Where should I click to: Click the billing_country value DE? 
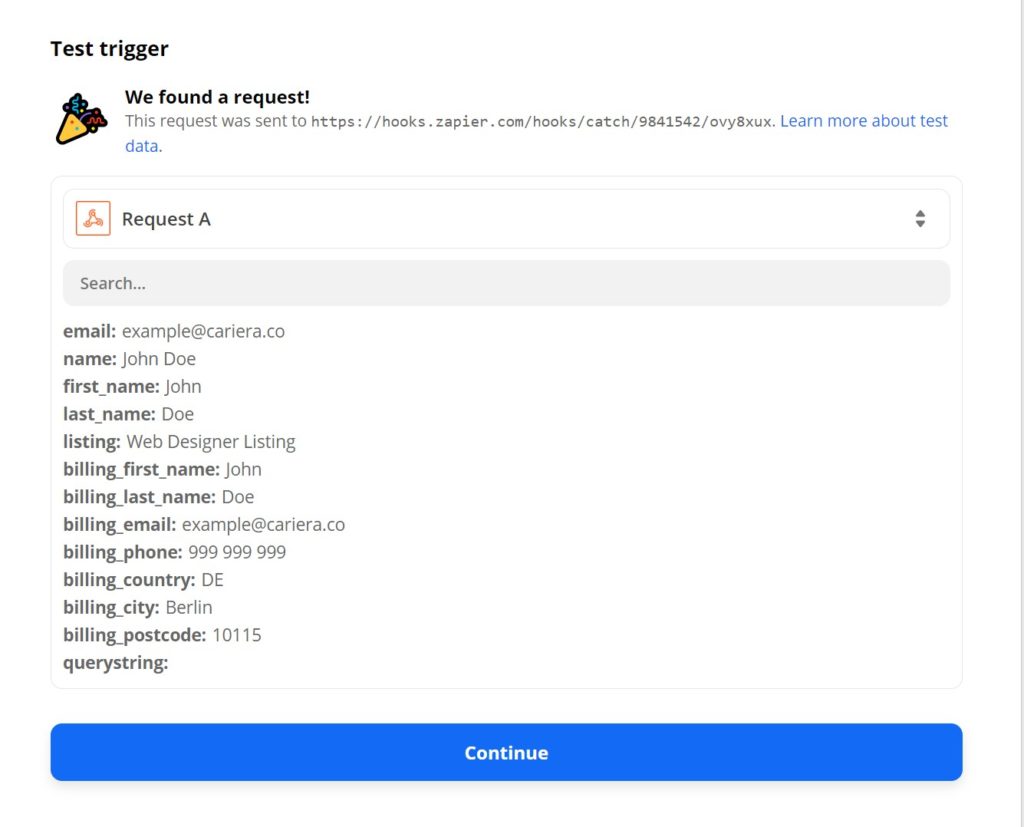(x=212, y=579)
